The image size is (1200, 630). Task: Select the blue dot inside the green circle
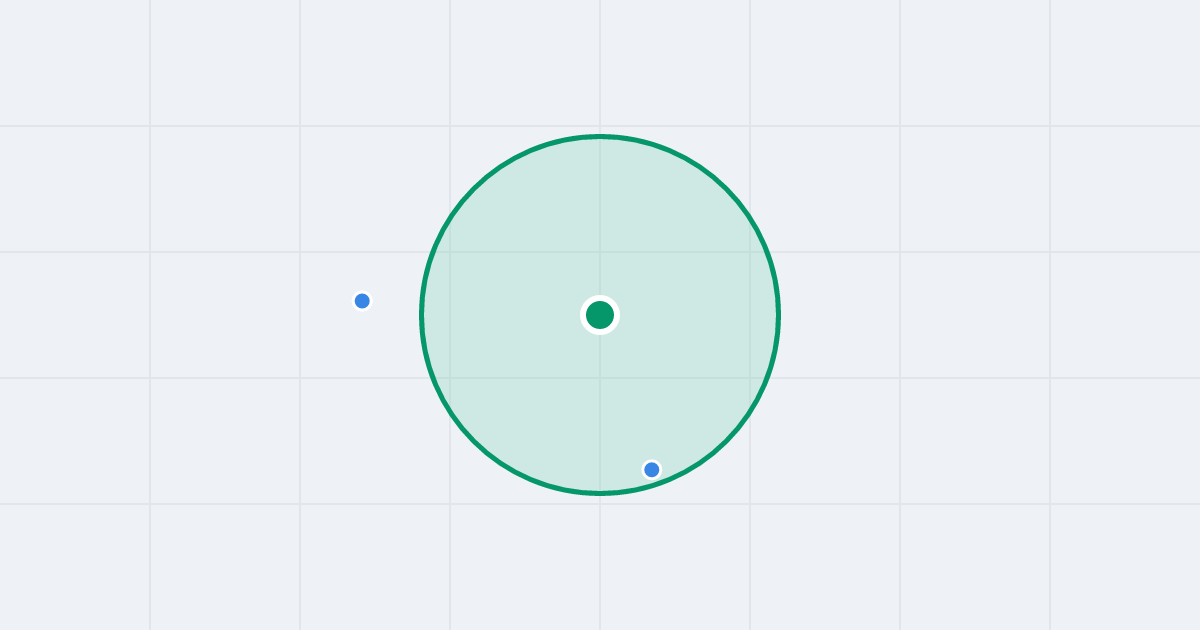(x=652, y=469)
